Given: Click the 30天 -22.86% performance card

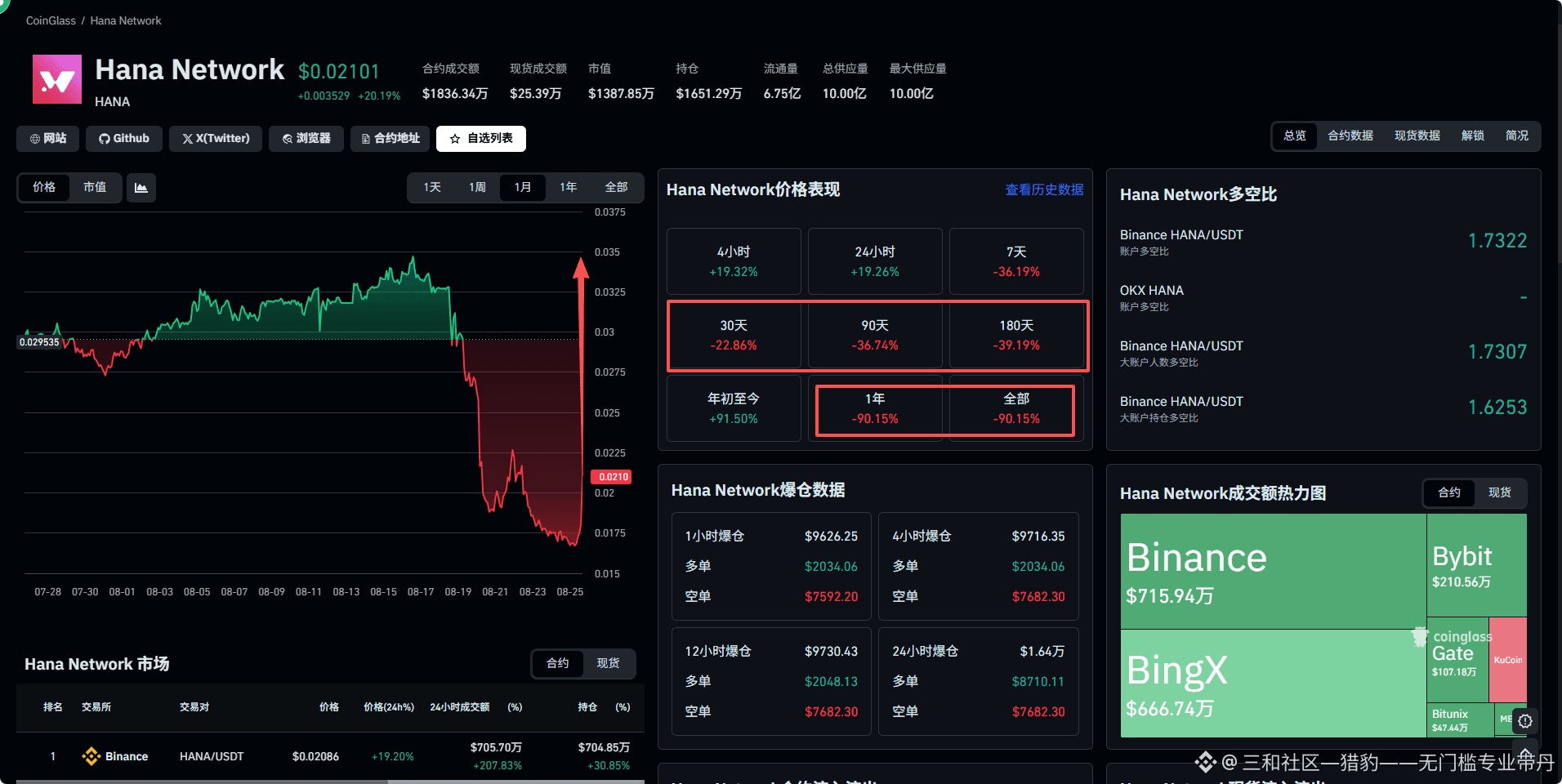Looking at the screenshot, I should (x=734, y=335).
